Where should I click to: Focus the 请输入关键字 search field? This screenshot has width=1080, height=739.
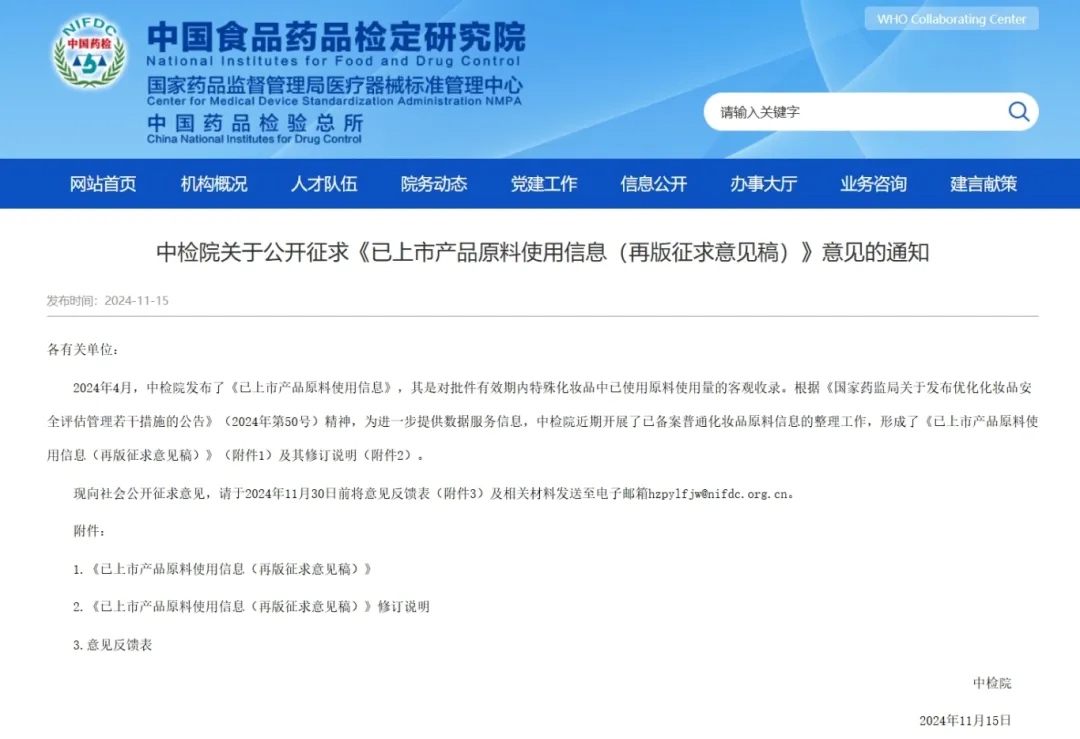pos(871,112)
